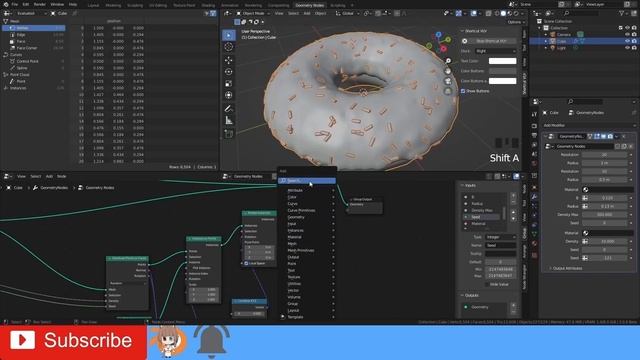Click the Zoom magnifier gizmo in viewport

click(x=448, y=60)
